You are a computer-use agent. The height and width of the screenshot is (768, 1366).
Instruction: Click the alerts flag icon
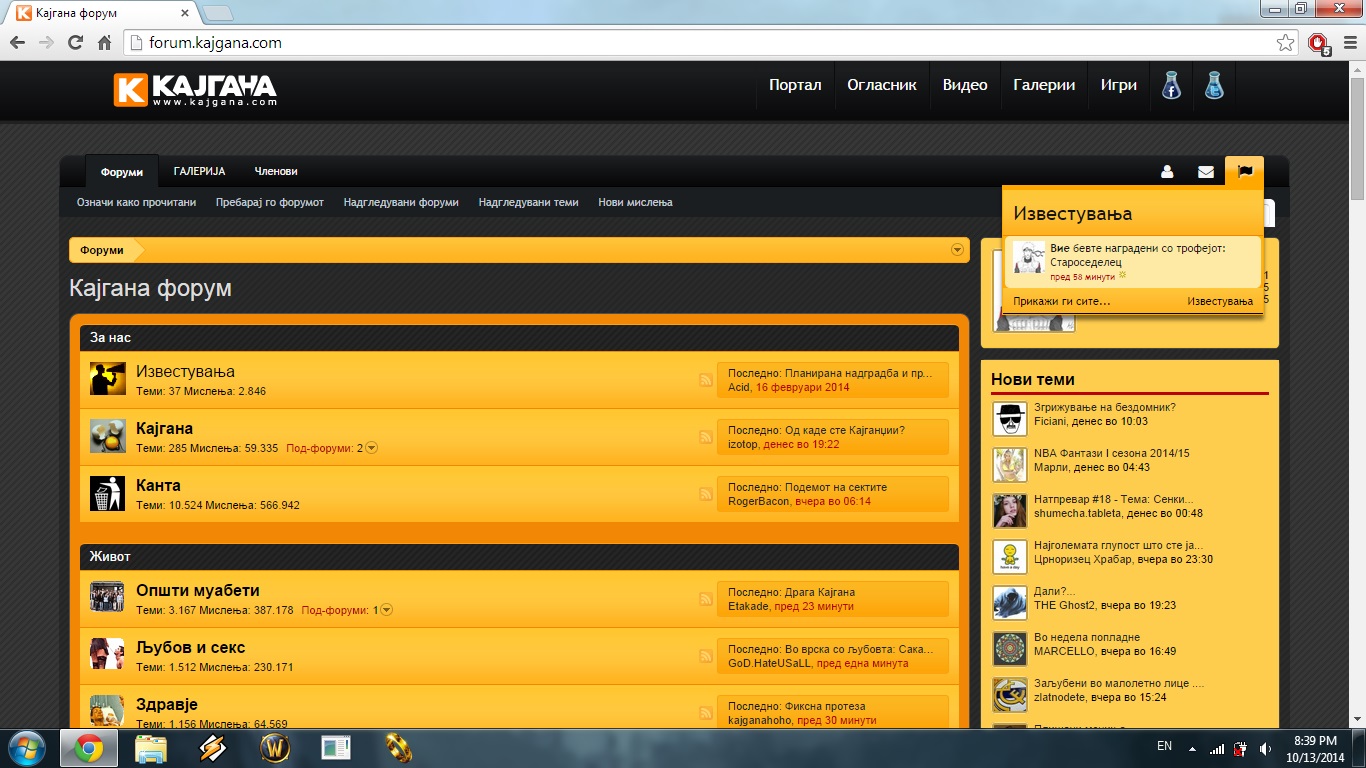[1245, 172]
